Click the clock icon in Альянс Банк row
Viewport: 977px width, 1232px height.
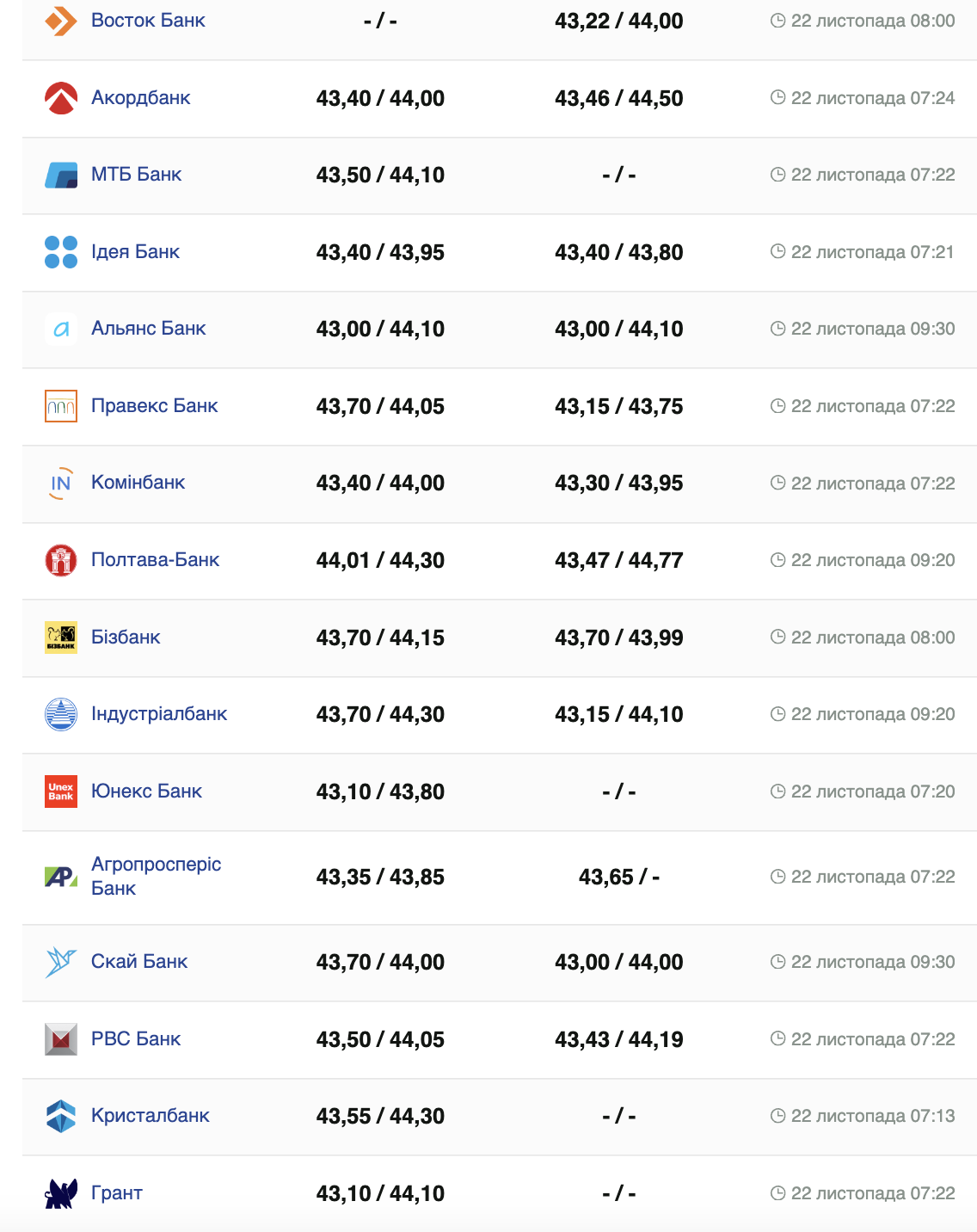(777, 329)
